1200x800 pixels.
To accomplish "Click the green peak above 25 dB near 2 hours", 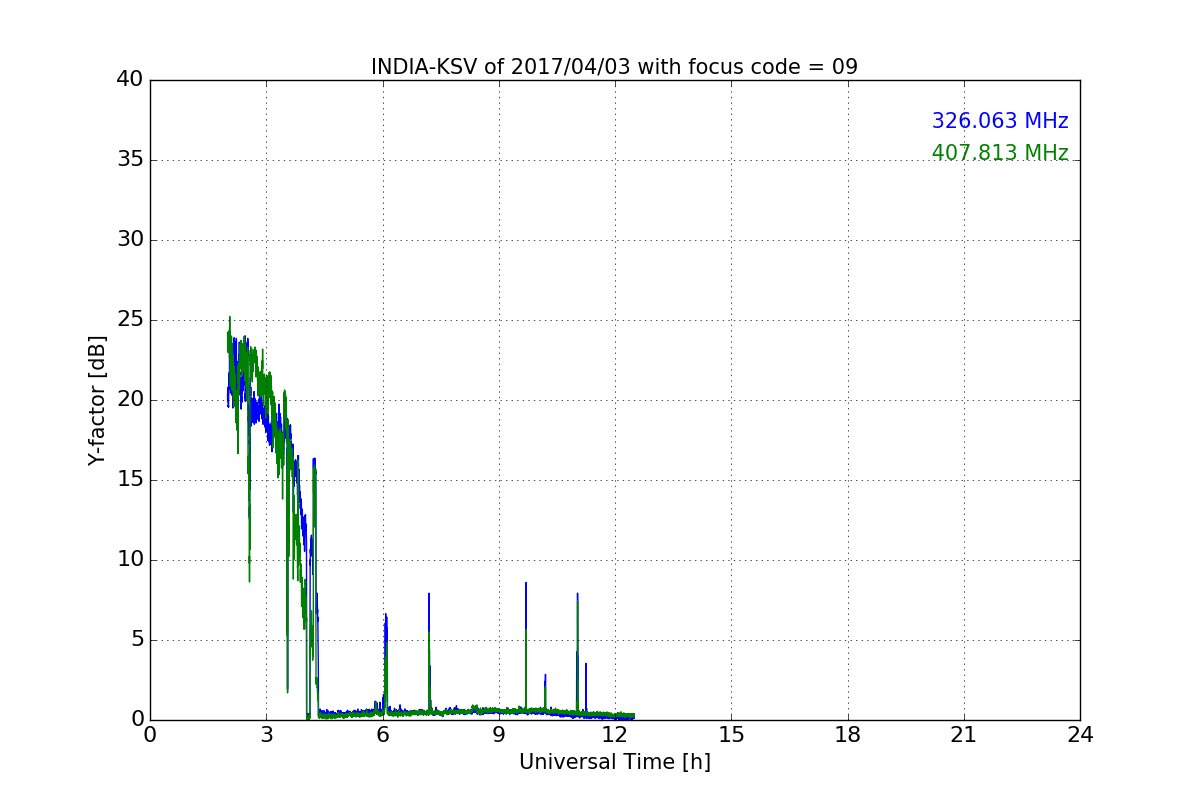I will pos(230,317).
